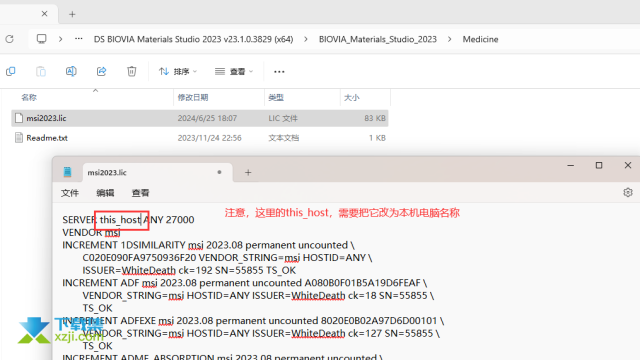Open the more options ellipsis in Explorer toolbar
The image size is (640, 360).
pyautogui.click(x=279, y=72)
